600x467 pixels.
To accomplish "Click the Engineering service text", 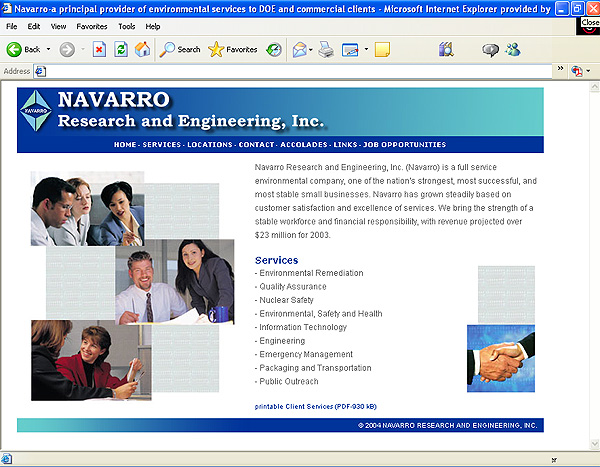I will coord(282,341).
